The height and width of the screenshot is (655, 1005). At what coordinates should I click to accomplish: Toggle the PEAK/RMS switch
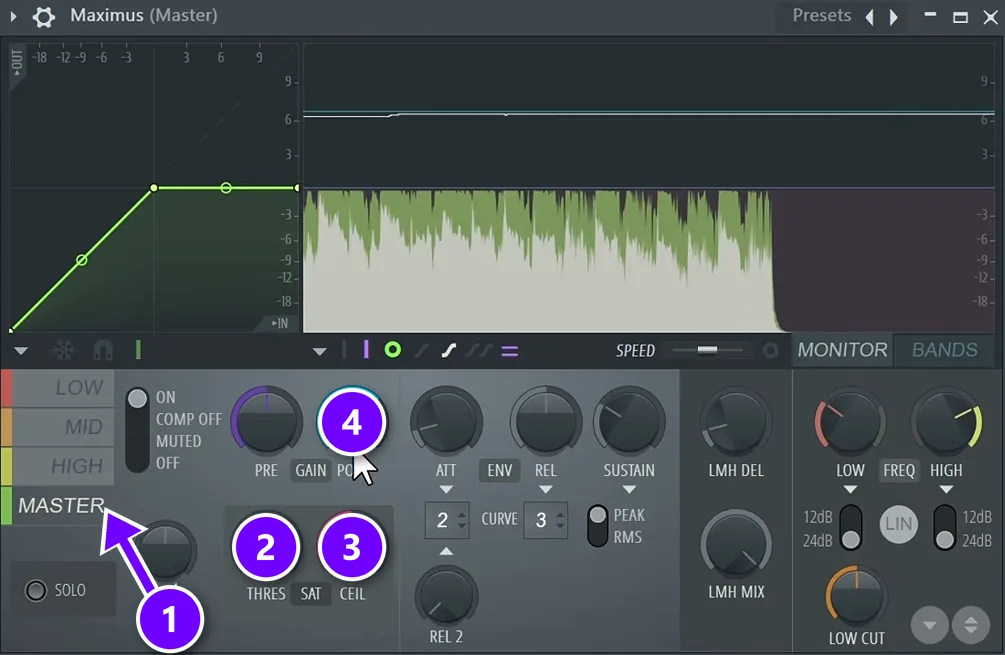pyautogui.click(x=597, y=526)
